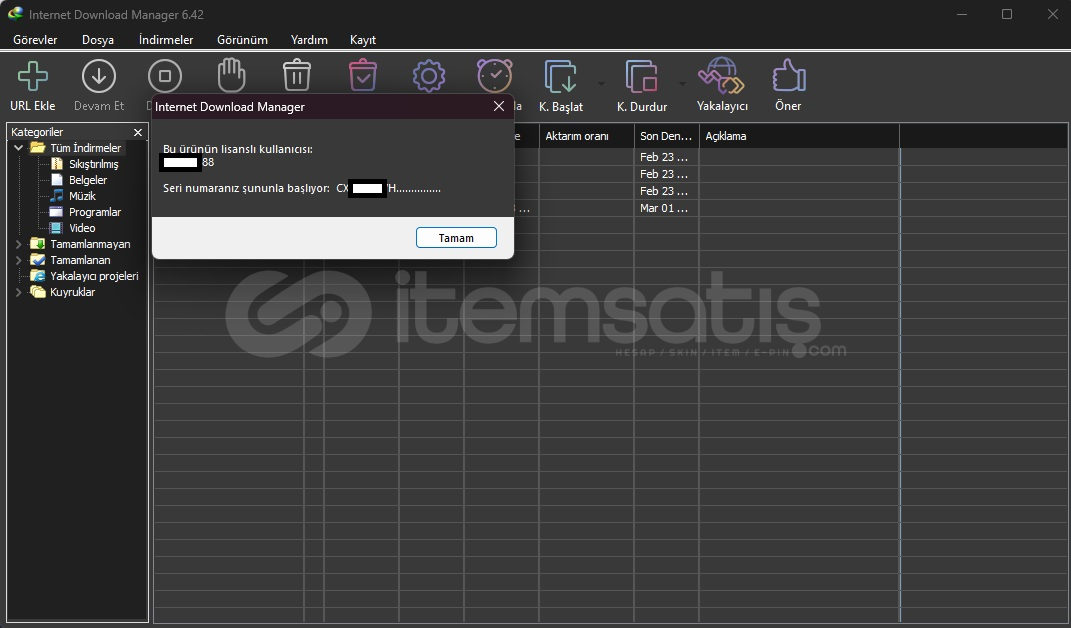Open the scheduler alarm clock icon
This screenshot has height=628, width=1071.
point(495,75)
